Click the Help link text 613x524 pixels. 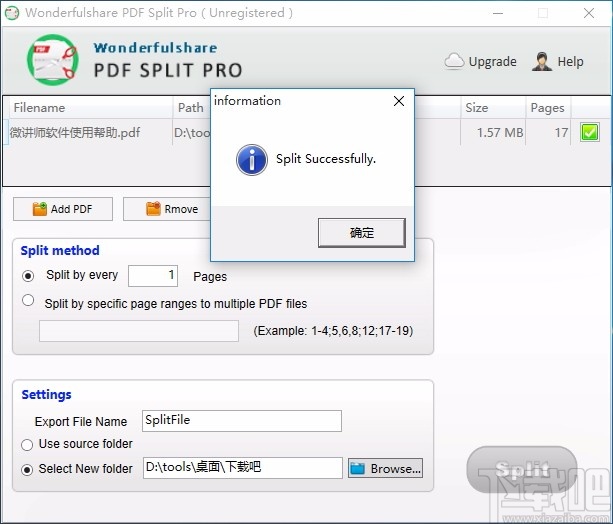click(570, 62)
